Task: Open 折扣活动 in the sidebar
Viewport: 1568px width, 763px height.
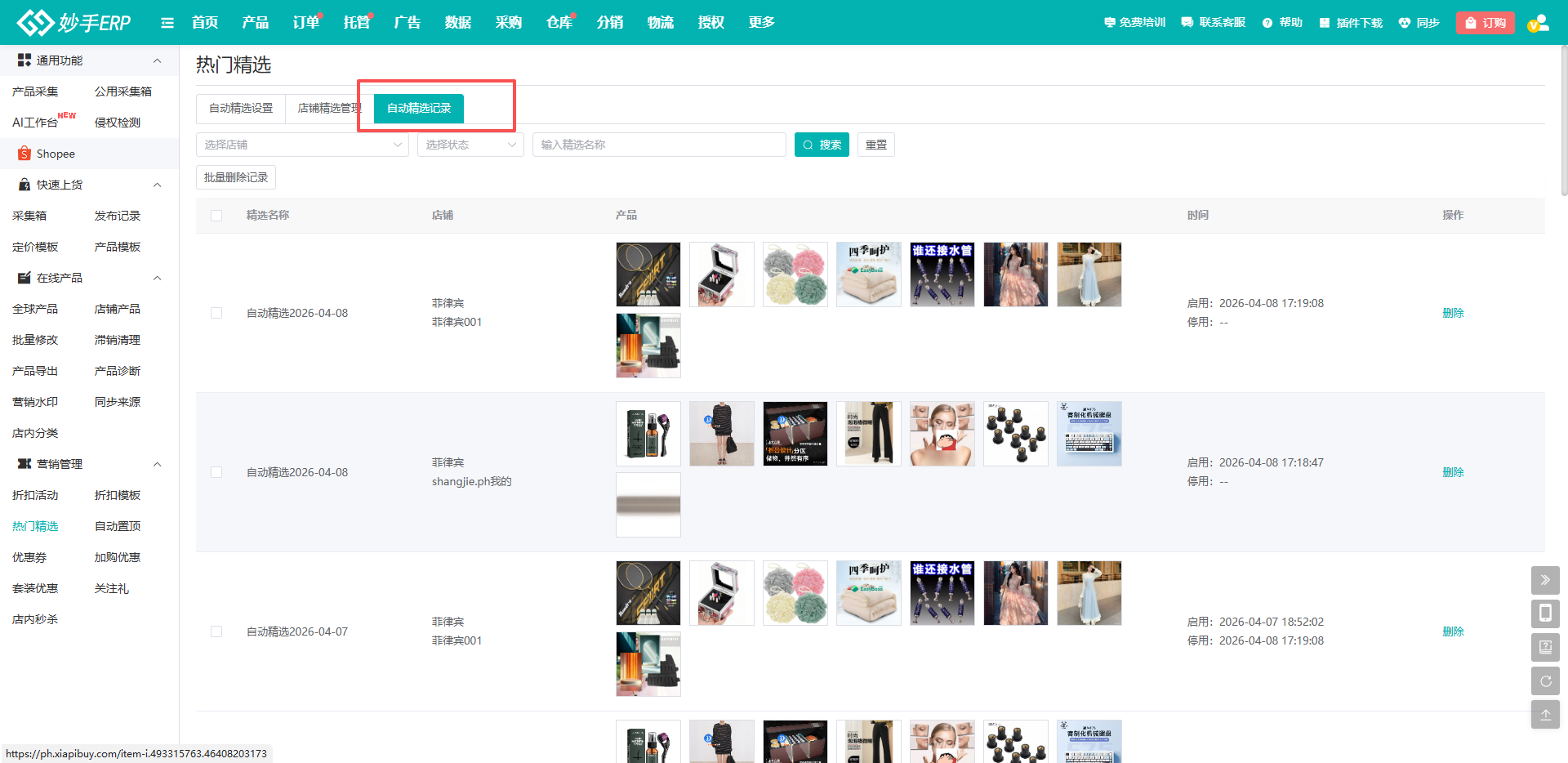Action: (35, 495)
